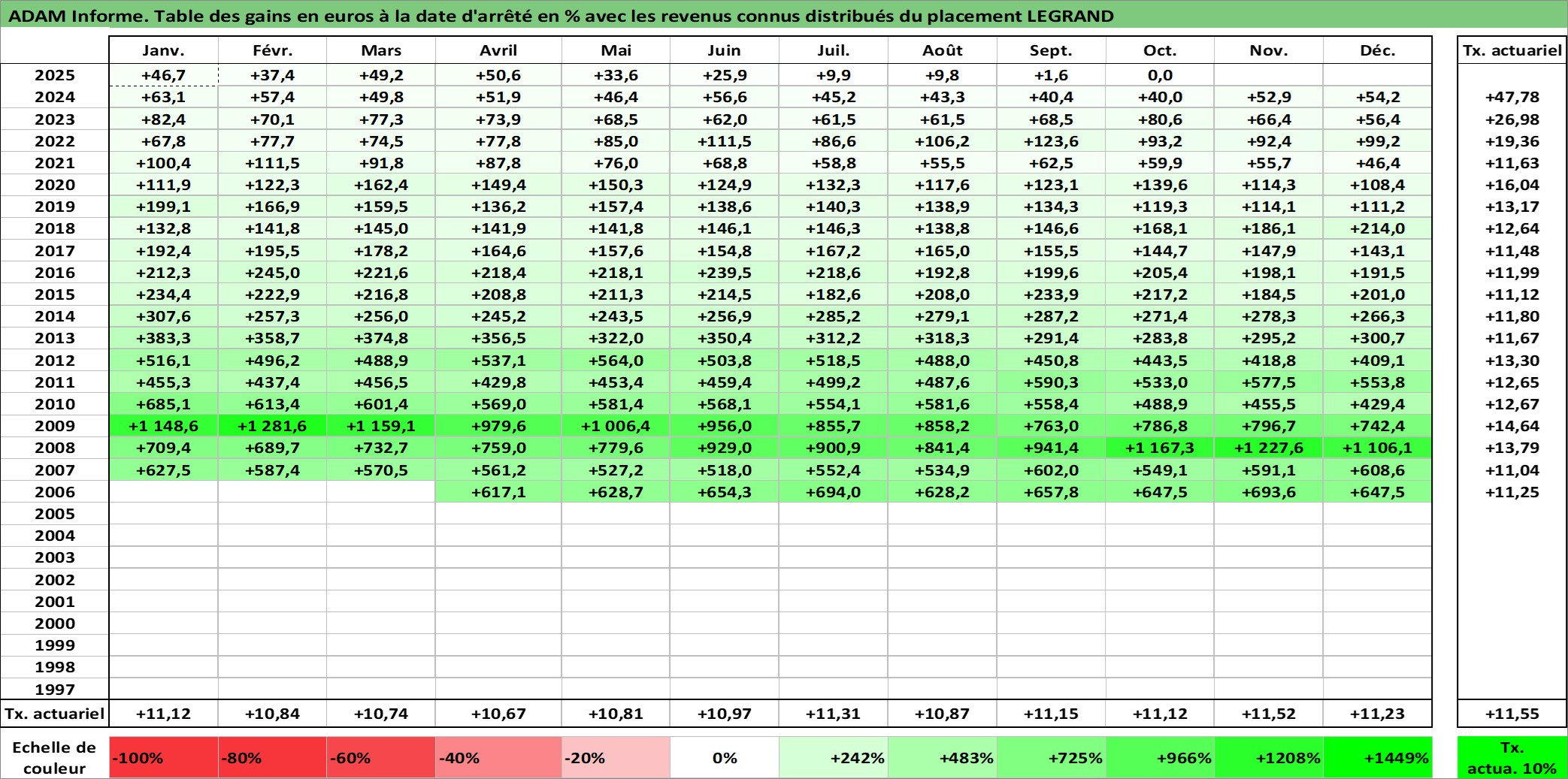This screenshot has width=1568, height=779.
Task: Select the cell showing +564,0
Action: click(x=616, y=361)
